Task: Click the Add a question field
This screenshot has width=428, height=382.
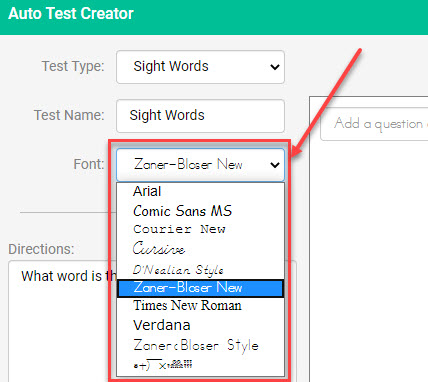Action: point(374,124)
